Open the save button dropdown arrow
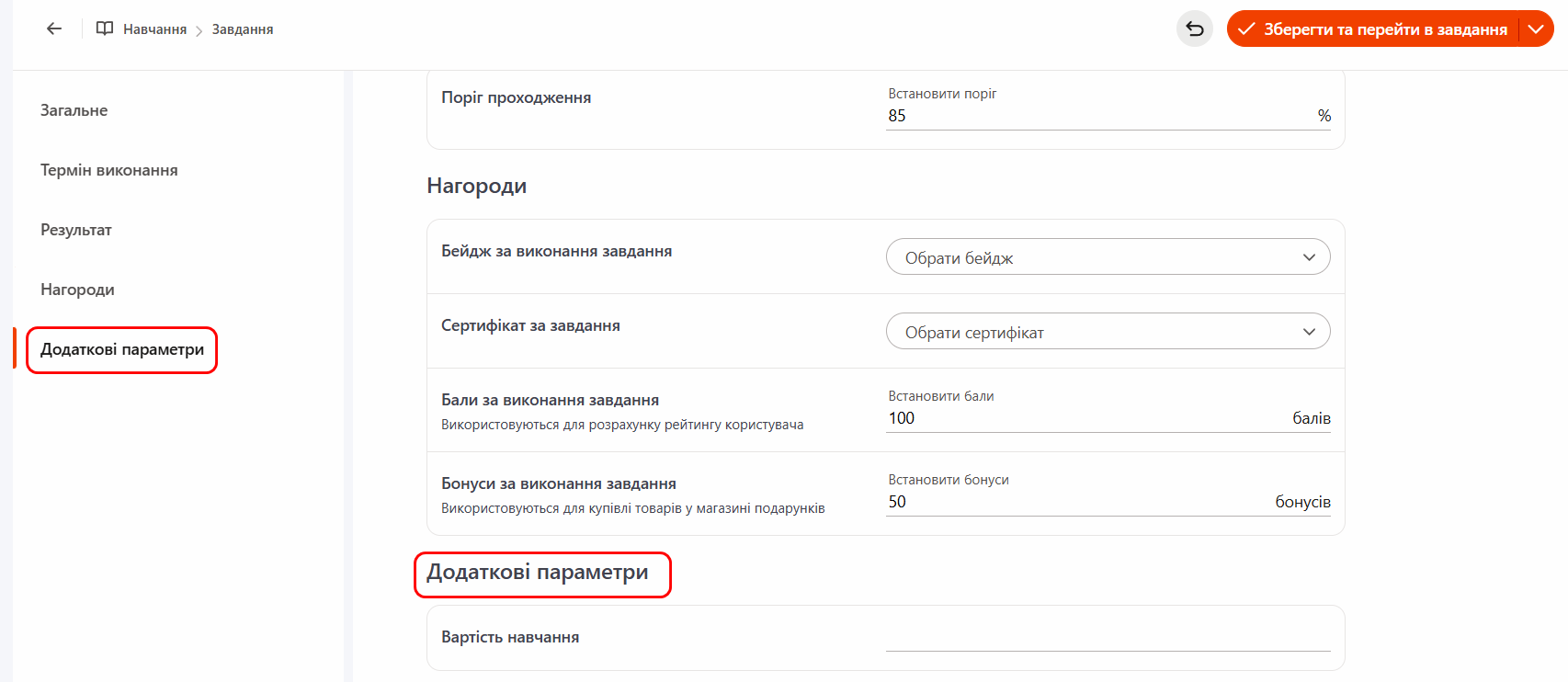Image resolution: width=1568 pixels, height=682 pixels. [1536, 28]
